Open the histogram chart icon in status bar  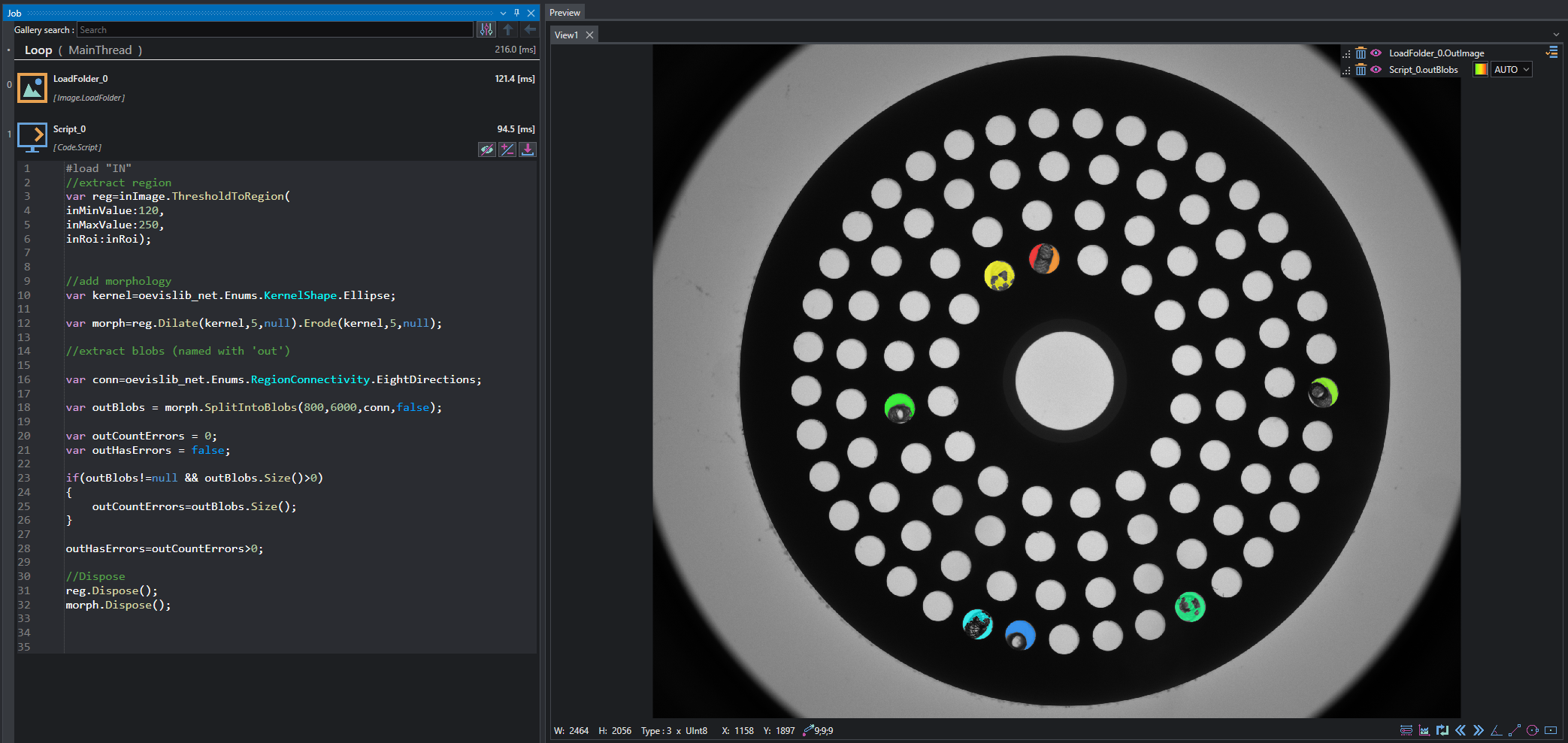[x=1424, y=730]
